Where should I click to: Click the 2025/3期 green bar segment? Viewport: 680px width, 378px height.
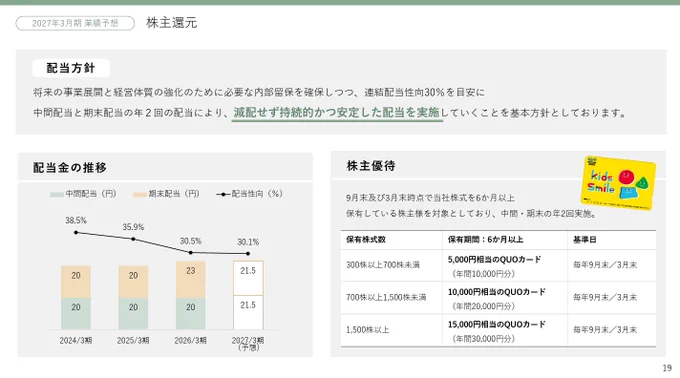click(x=133, y=313)
